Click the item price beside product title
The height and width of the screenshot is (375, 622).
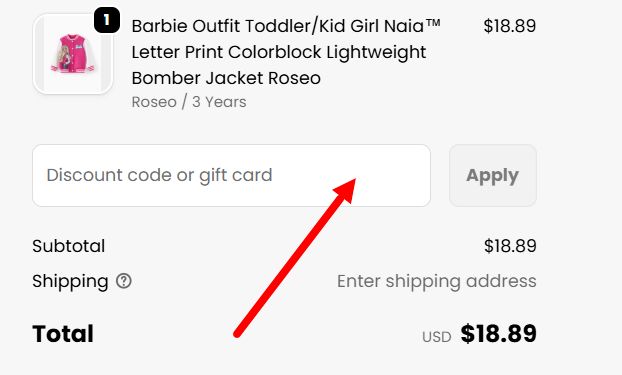coord(510,26)
